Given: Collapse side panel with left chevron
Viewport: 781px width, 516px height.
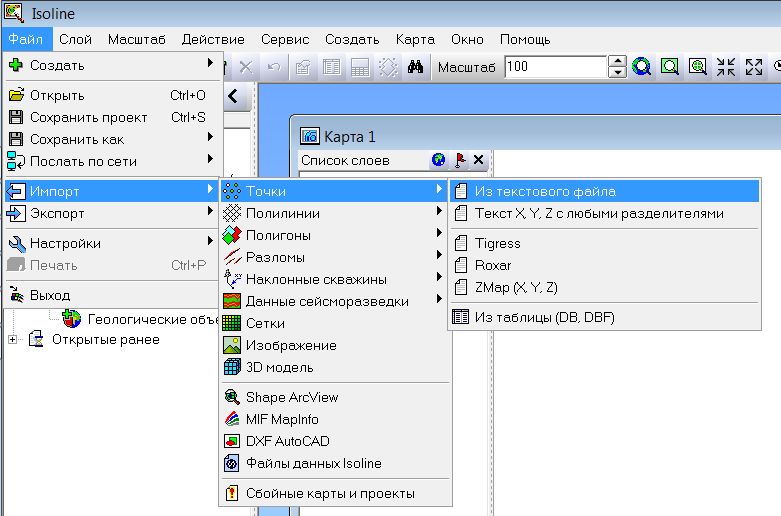Looking at the screenshot, I should coord(233,96).
